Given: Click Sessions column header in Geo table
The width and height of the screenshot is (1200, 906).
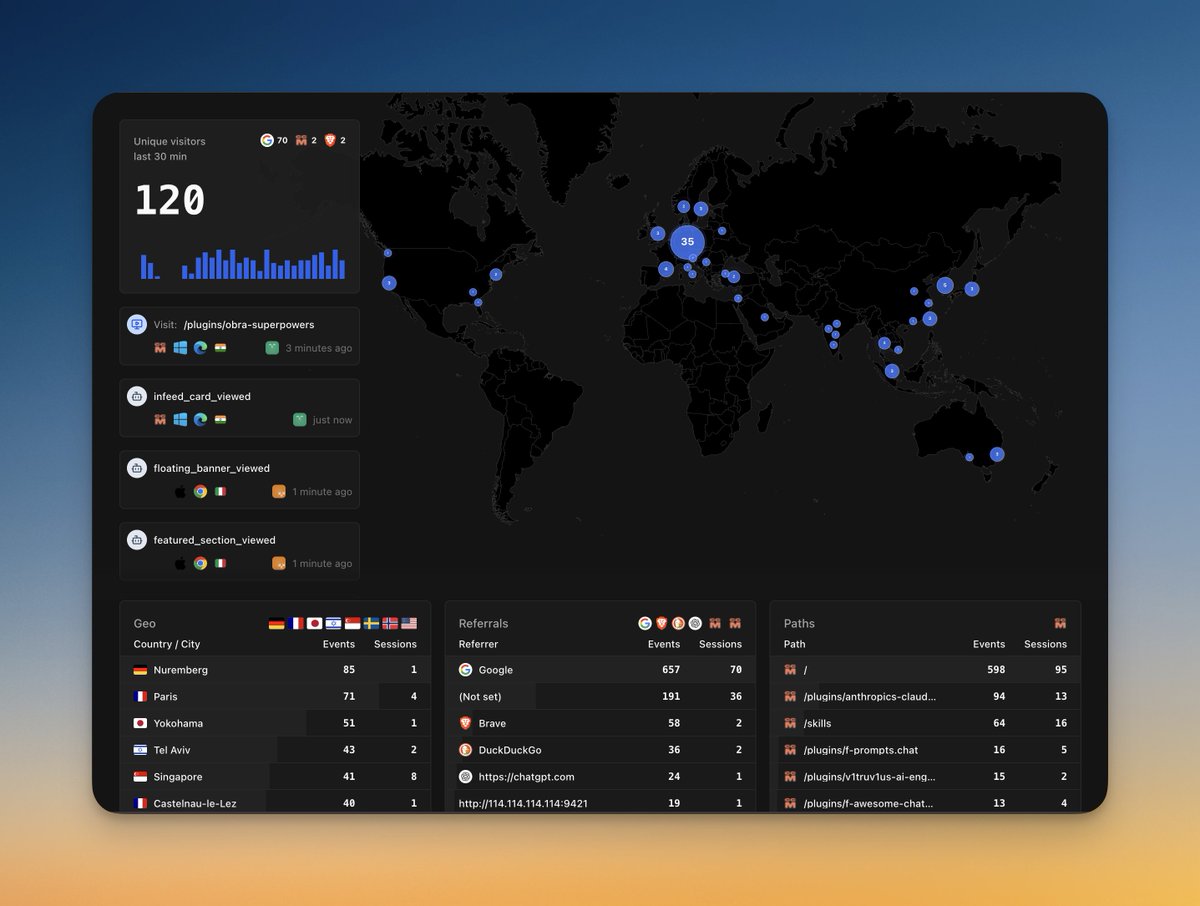Looking at the screenshot, I should 395,644.
